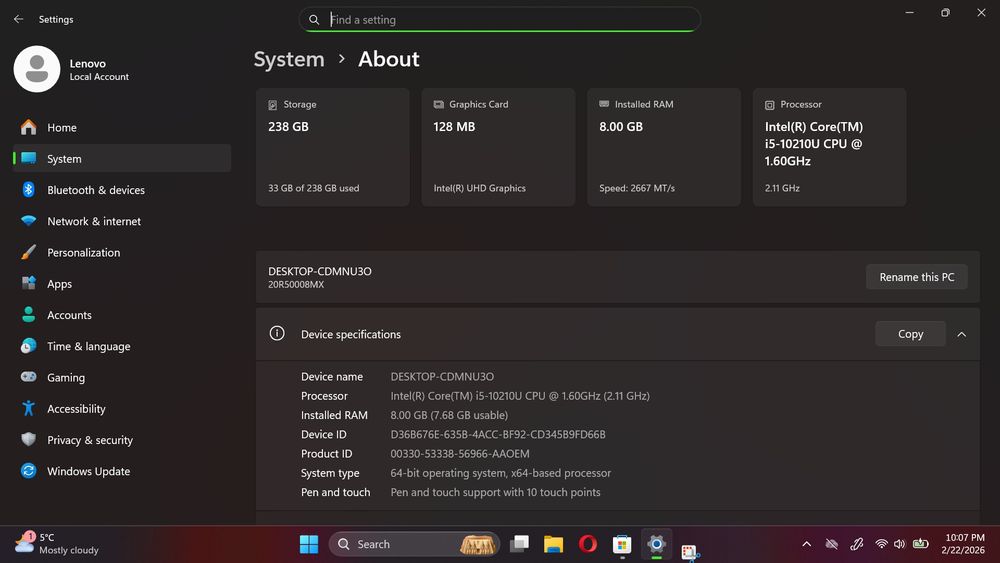This screenshot has width=1000, height=563.
Task: Click the battery charging tray icon
Action: click(x=920, y=543)
